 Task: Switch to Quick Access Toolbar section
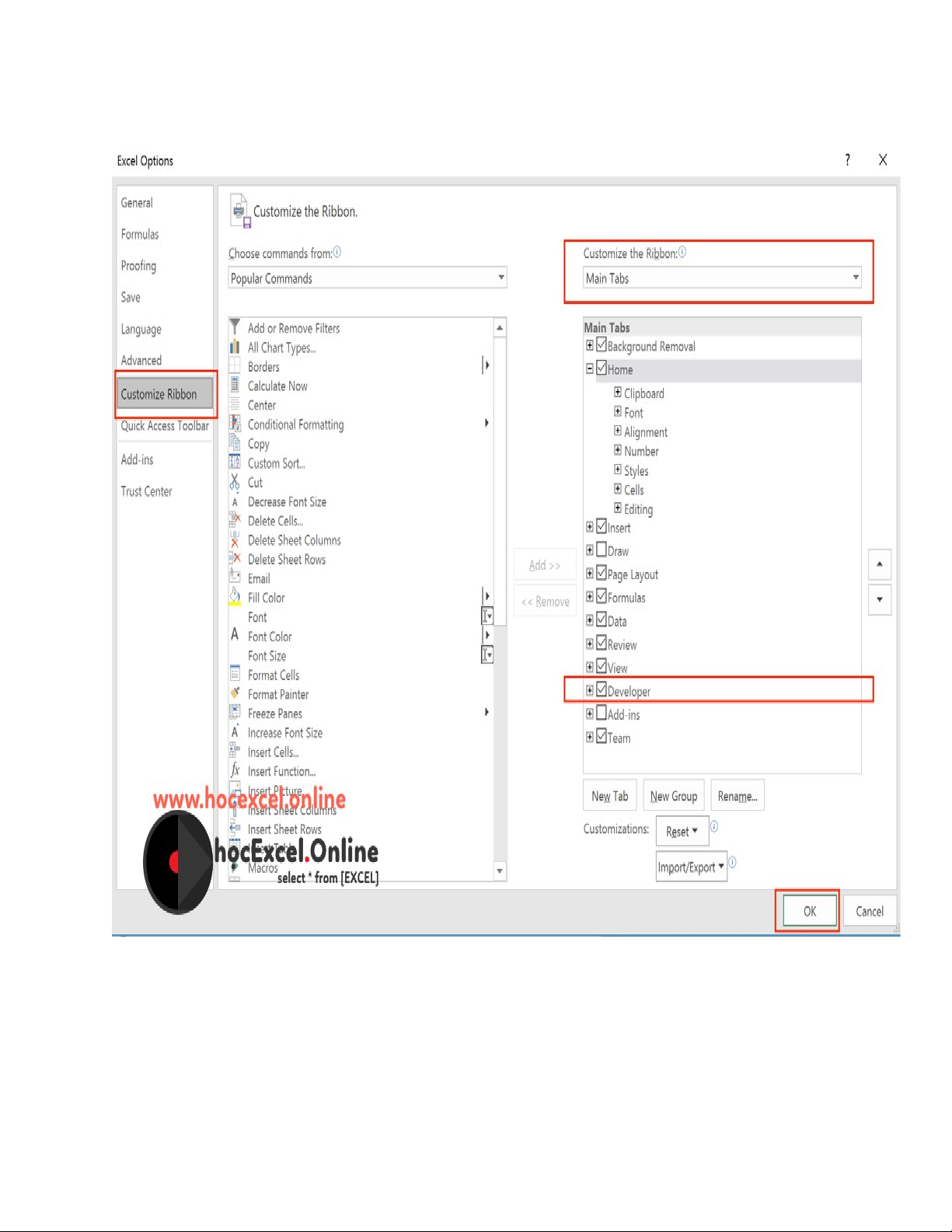pyautogui.click(x=165, y=426)
